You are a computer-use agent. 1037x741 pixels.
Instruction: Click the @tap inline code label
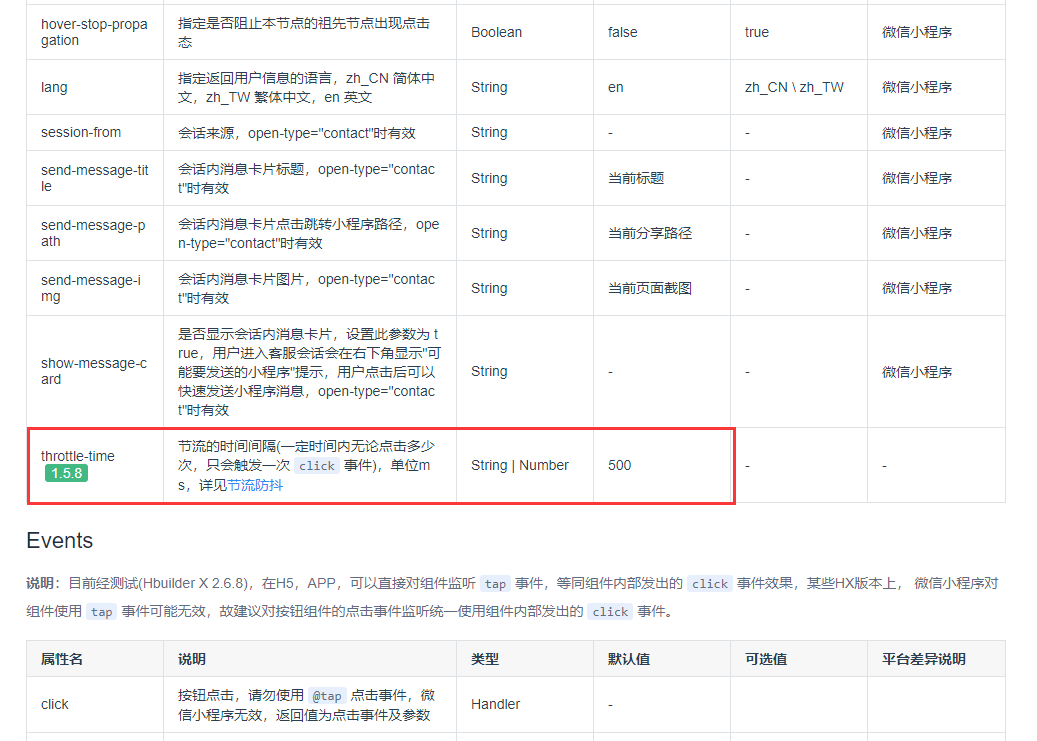[x=328, y=696]
